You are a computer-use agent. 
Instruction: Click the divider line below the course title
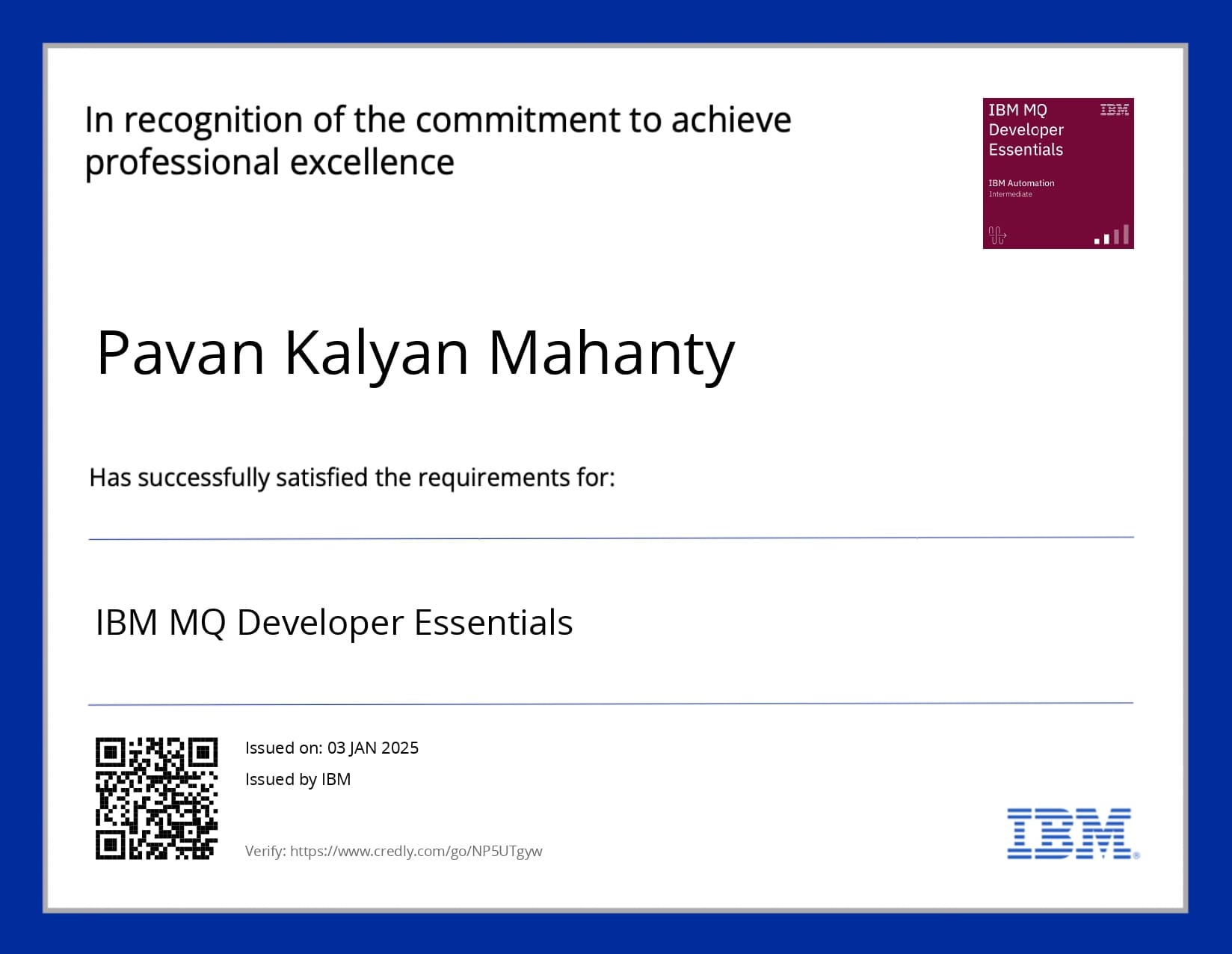(611, 704)
